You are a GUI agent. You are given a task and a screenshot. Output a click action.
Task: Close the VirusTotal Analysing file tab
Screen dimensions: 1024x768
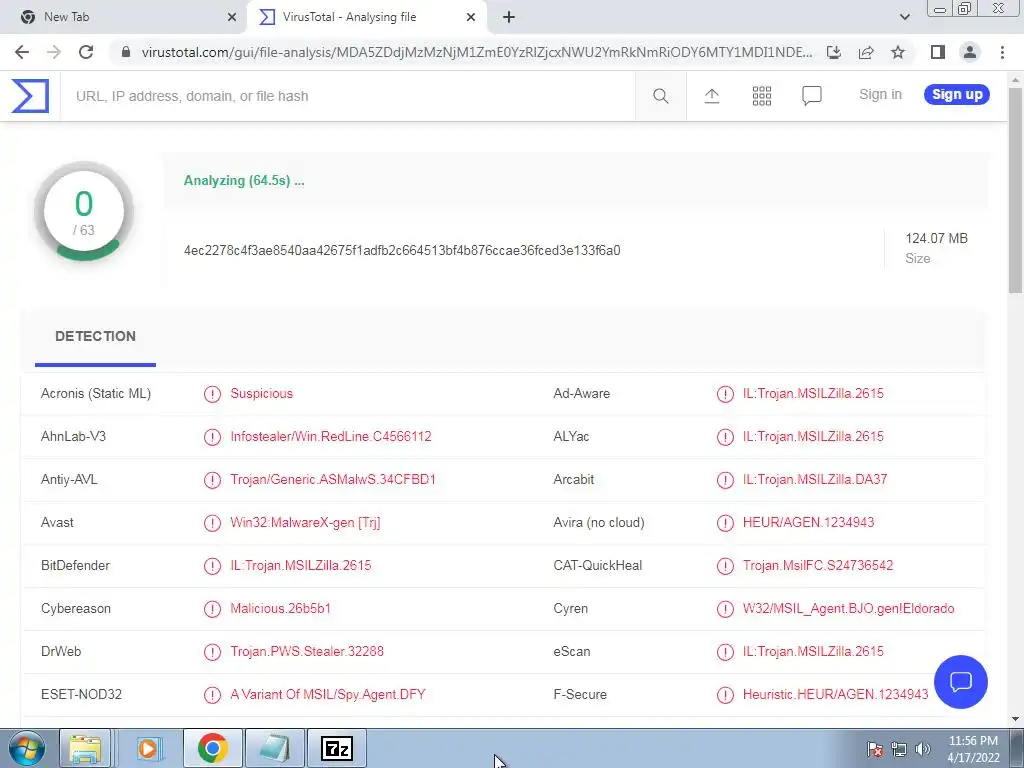pos(471,17)
